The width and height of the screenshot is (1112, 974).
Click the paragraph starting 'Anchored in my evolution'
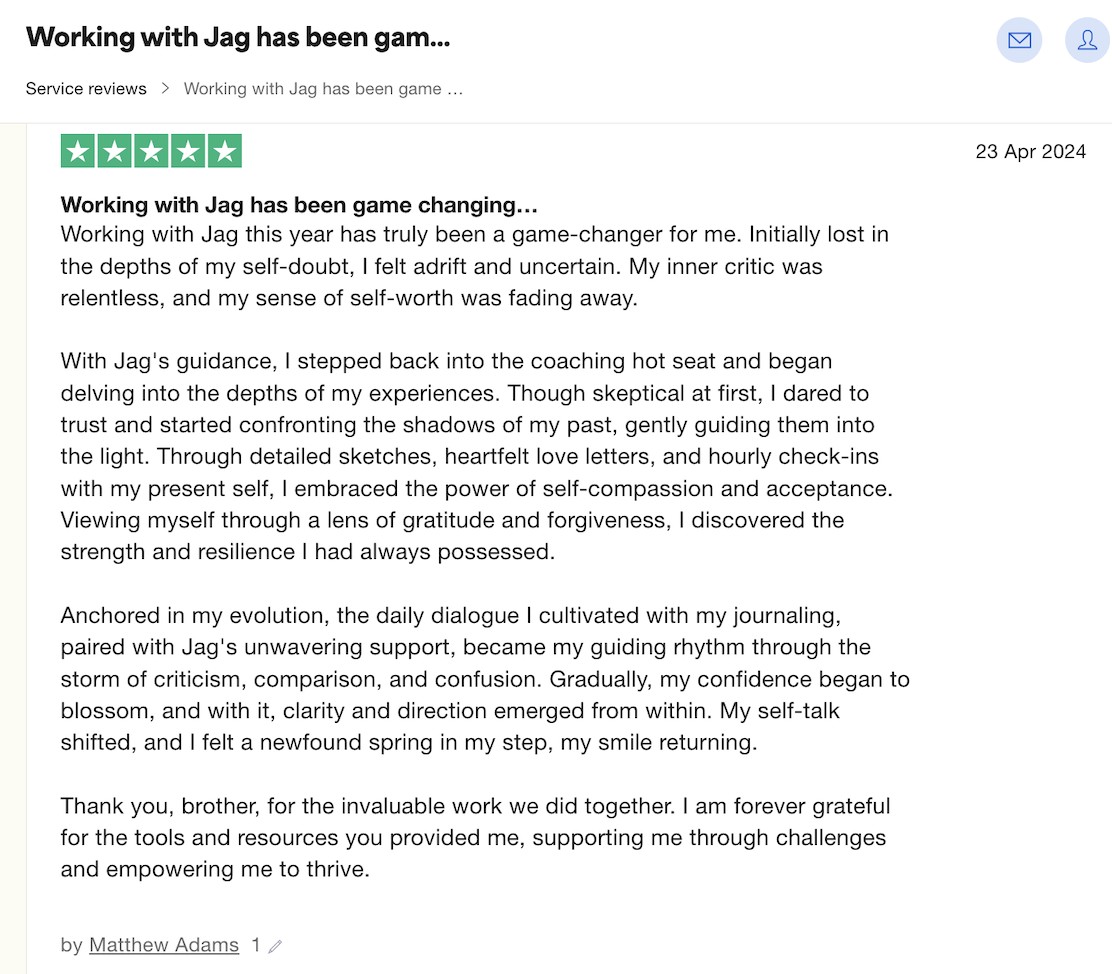pyautogui.click(x=485, y=679)
